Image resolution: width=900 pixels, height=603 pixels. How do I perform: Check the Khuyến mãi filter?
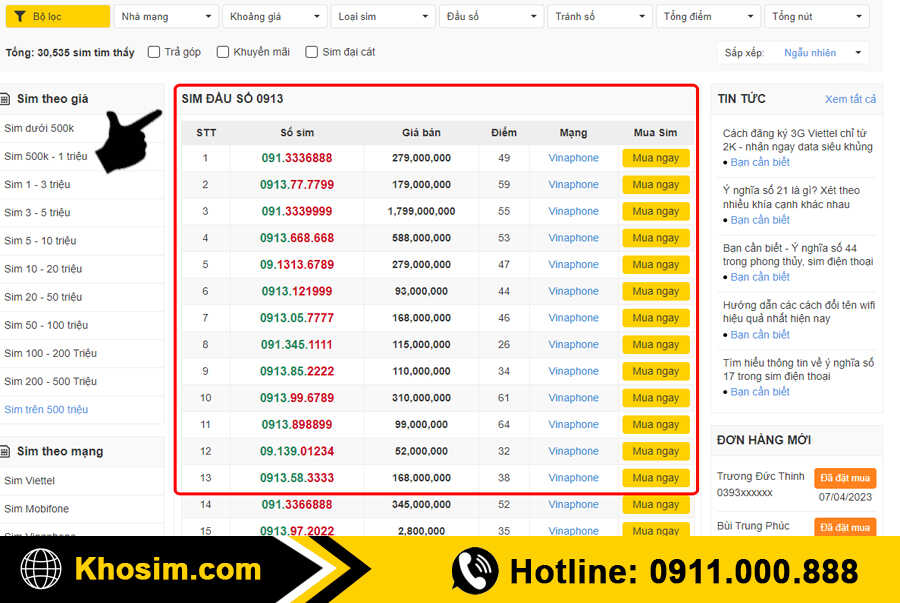(223, 51)
